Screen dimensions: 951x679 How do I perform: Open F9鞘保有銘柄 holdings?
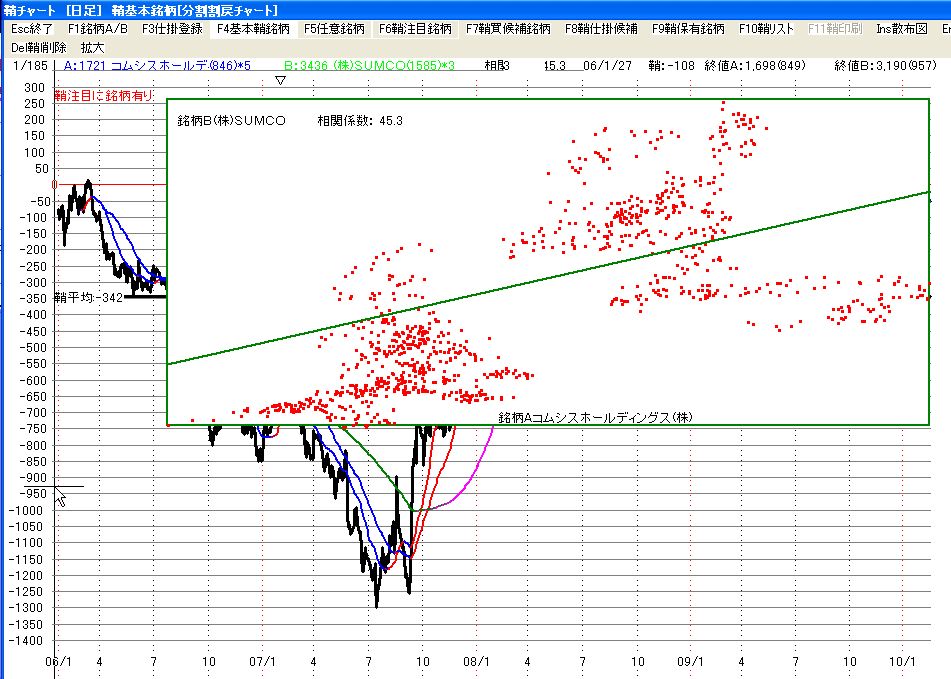tap(688, 29)
